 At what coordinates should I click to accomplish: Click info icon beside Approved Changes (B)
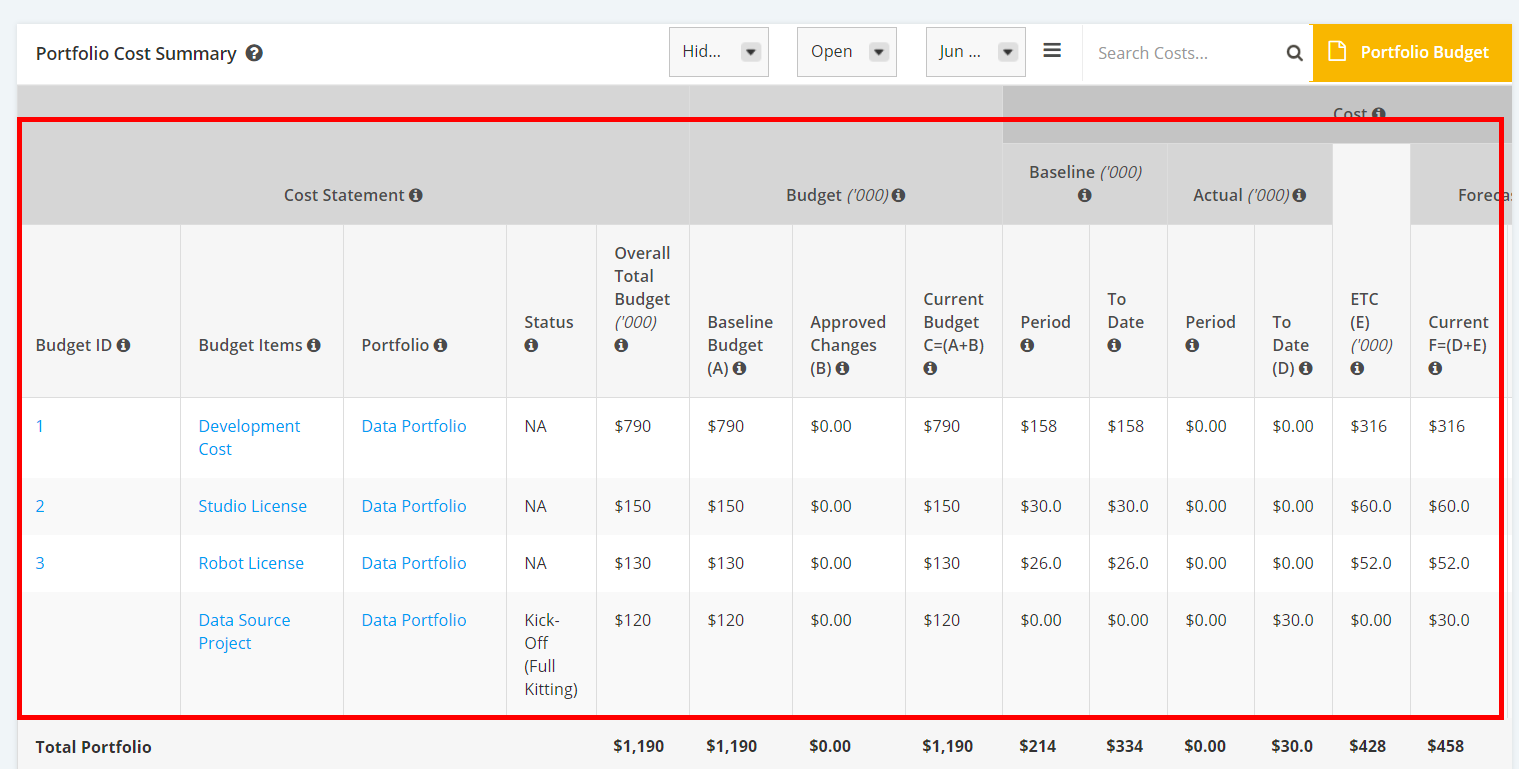point(842,368)
